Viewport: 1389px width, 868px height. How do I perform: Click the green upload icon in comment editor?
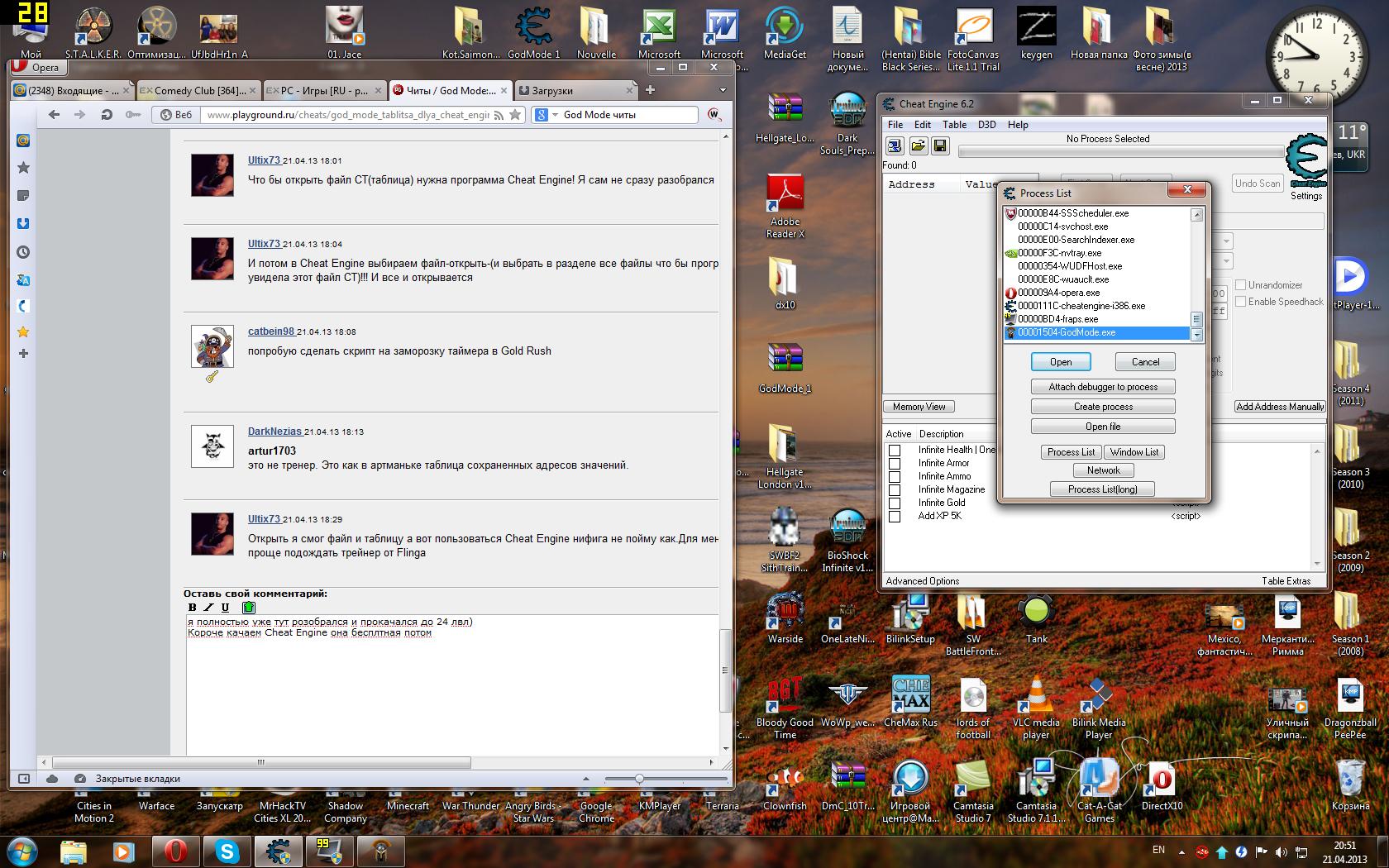pyautogui.click(x=248, y=608)
